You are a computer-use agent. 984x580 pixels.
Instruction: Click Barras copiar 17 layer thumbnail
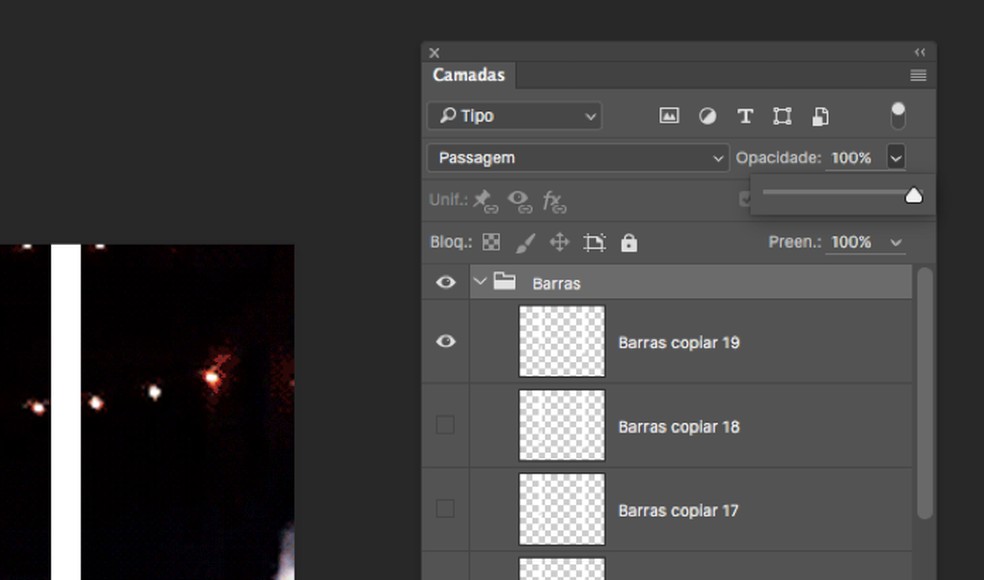[x=562, y=509]
